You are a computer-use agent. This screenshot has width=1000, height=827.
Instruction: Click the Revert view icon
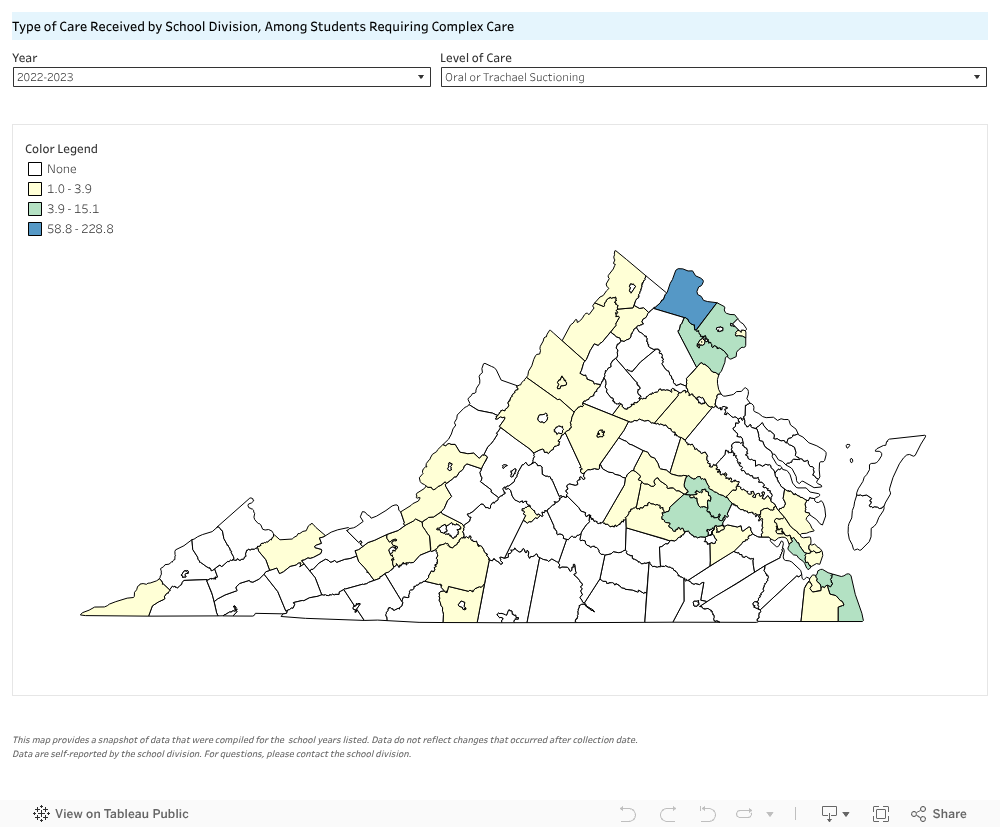pyautogui.click(x=707, y=814)
